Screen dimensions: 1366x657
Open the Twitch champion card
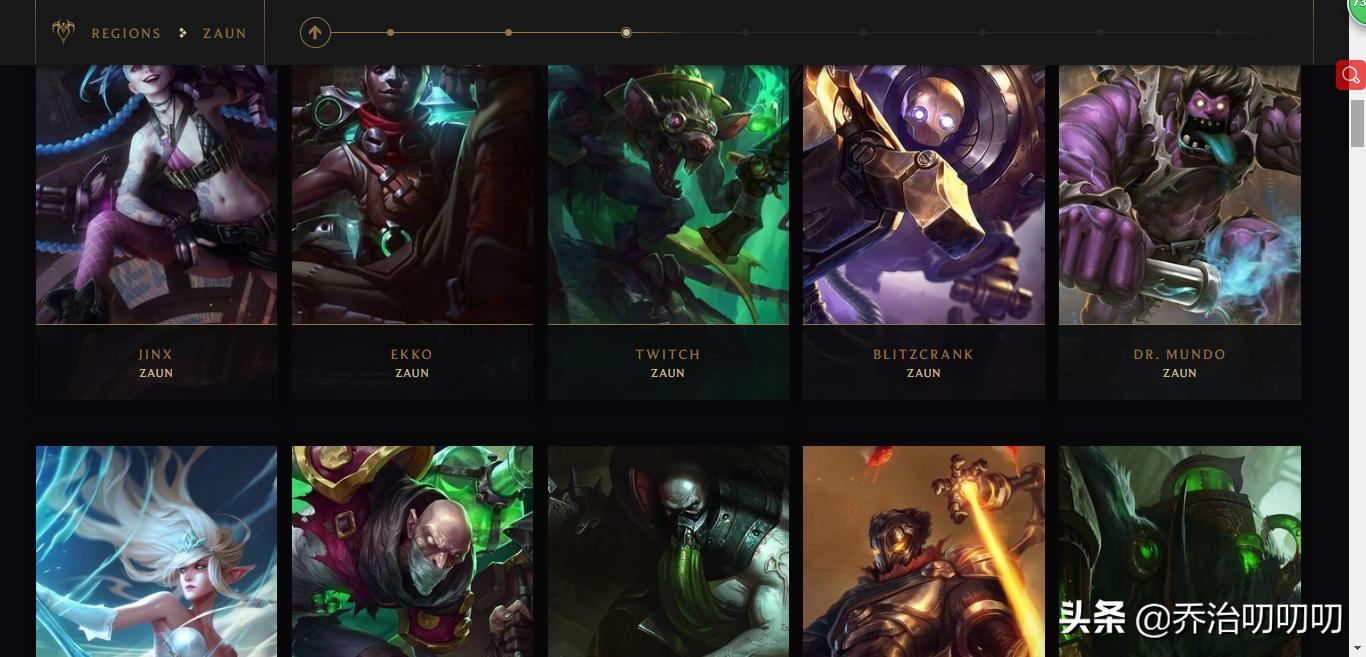coord(668,232)
